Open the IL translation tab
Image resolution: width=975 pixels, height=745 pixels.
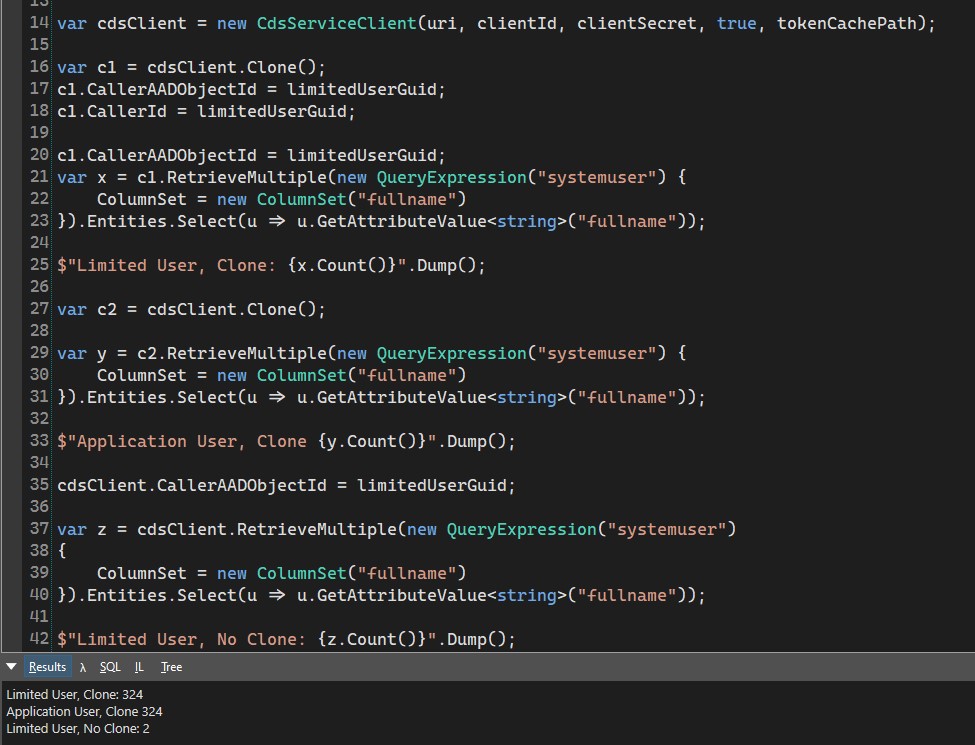(x=139, y=666)
